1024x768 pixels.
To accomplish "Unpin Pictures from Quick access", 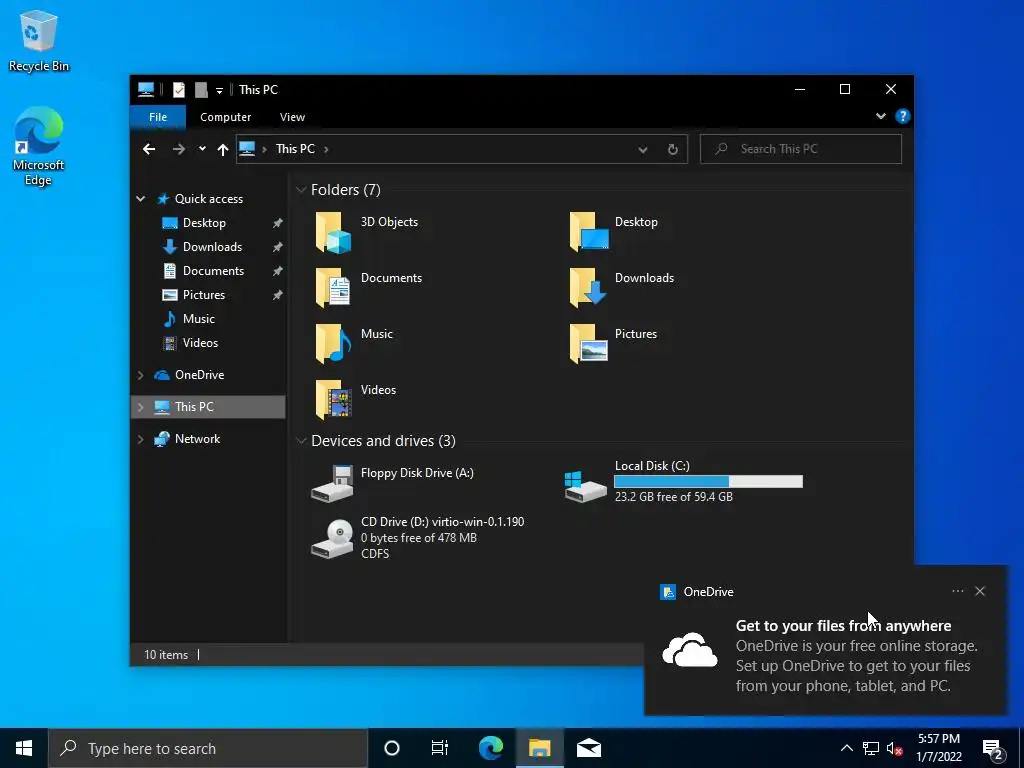I will pos(278,295).
